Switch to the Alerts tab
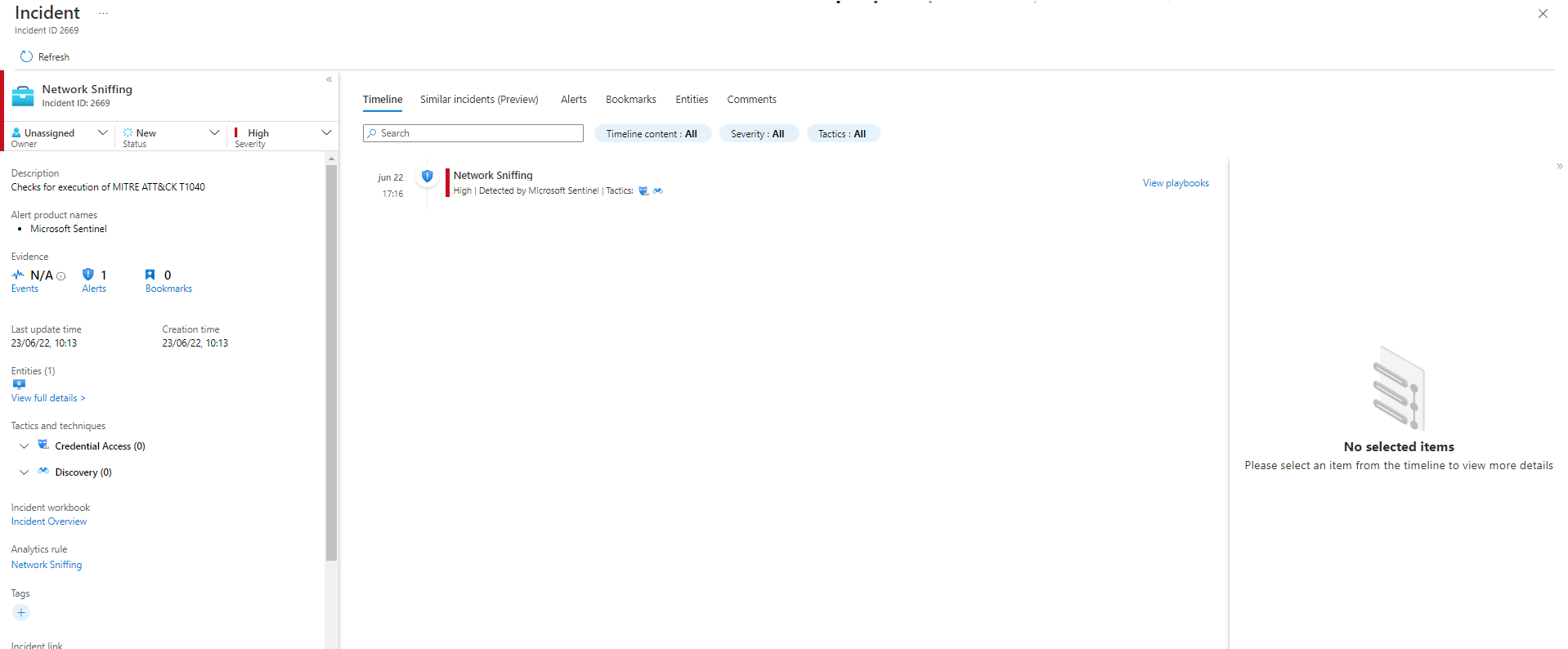This screenshot has height=649, width=1568. tap(573, 100)
